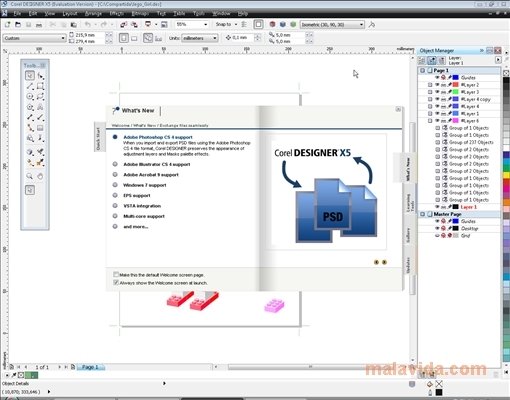Viewport: 510px width, 400px height.
Task: Select the Pick tool in the toolbox
Action: point(30,76)
